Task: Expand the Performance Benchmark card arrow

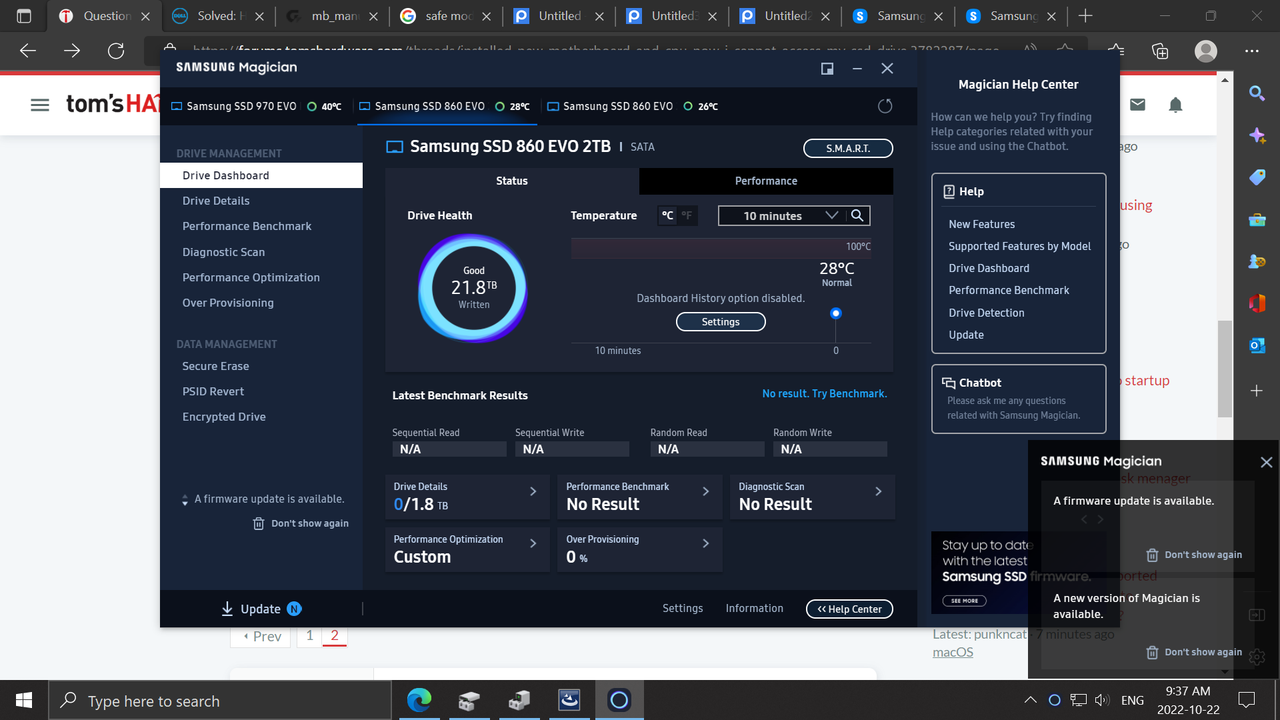Action: point(706,491)
